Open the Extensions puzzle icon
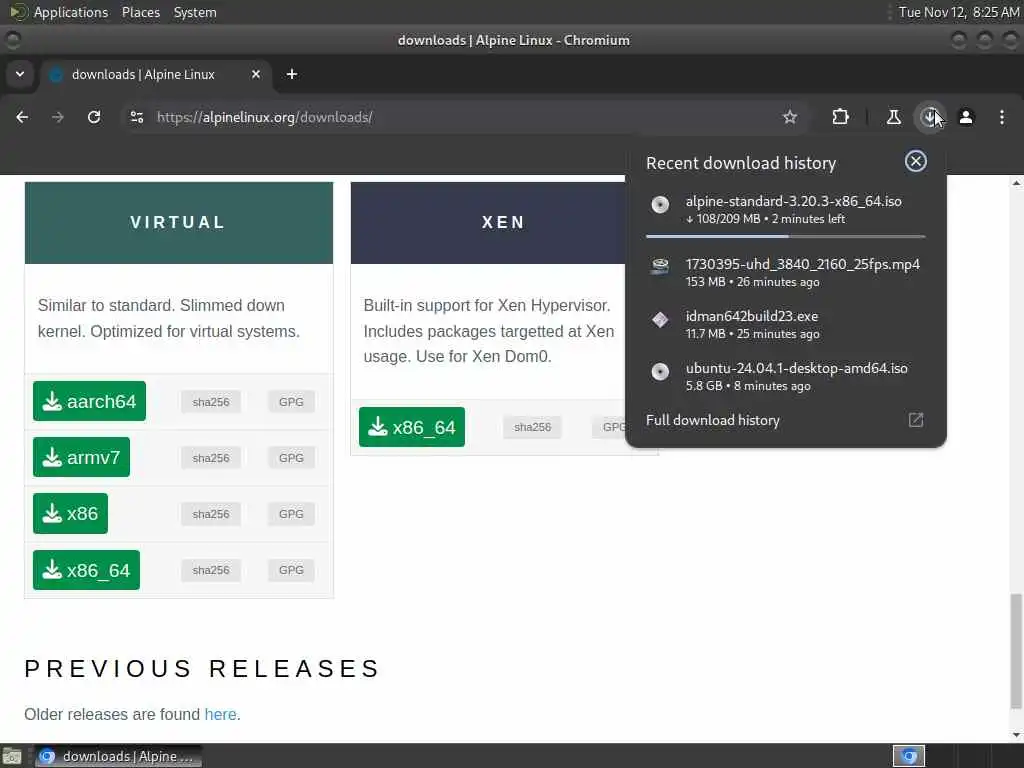This screenshot has height=768, width=1024. coord(840,117)
